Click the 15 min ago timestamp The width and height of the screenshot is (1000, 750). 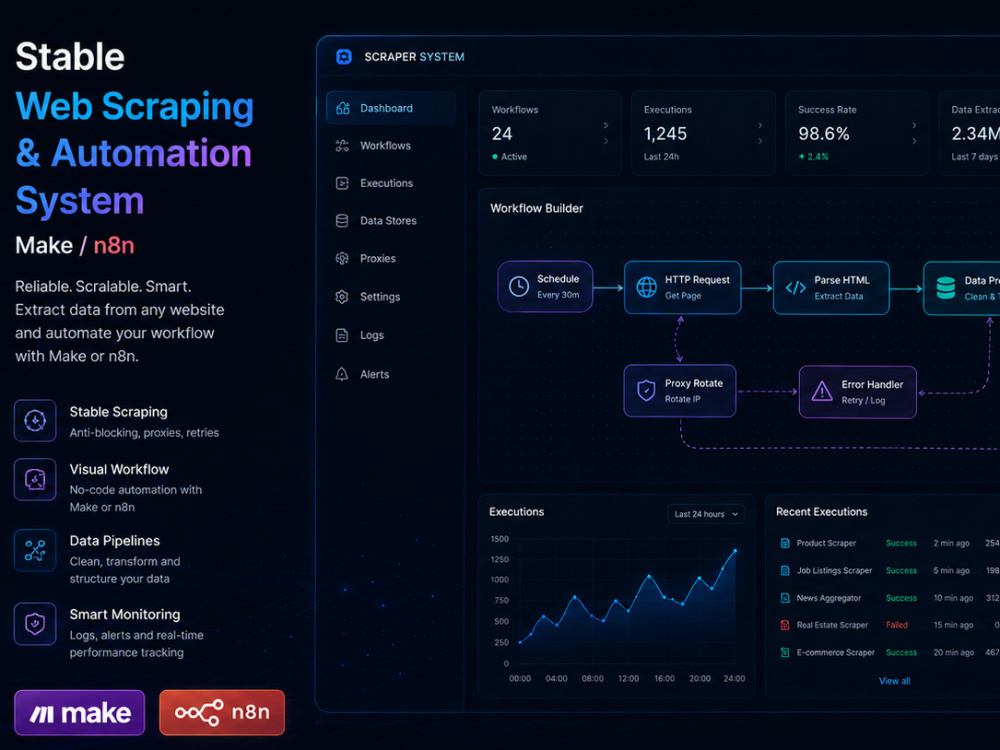953,625
